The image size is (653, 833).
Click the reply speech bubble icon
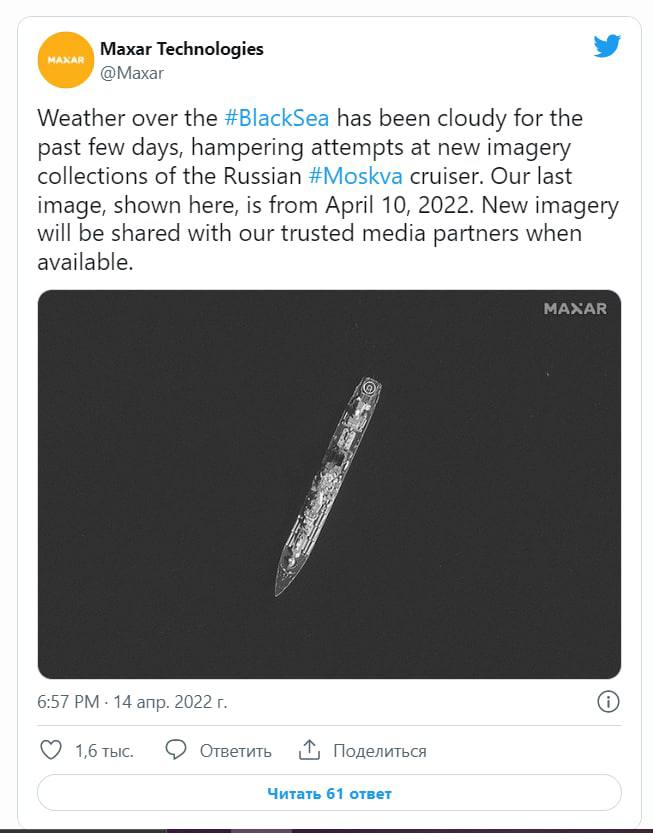coord(175,750)
